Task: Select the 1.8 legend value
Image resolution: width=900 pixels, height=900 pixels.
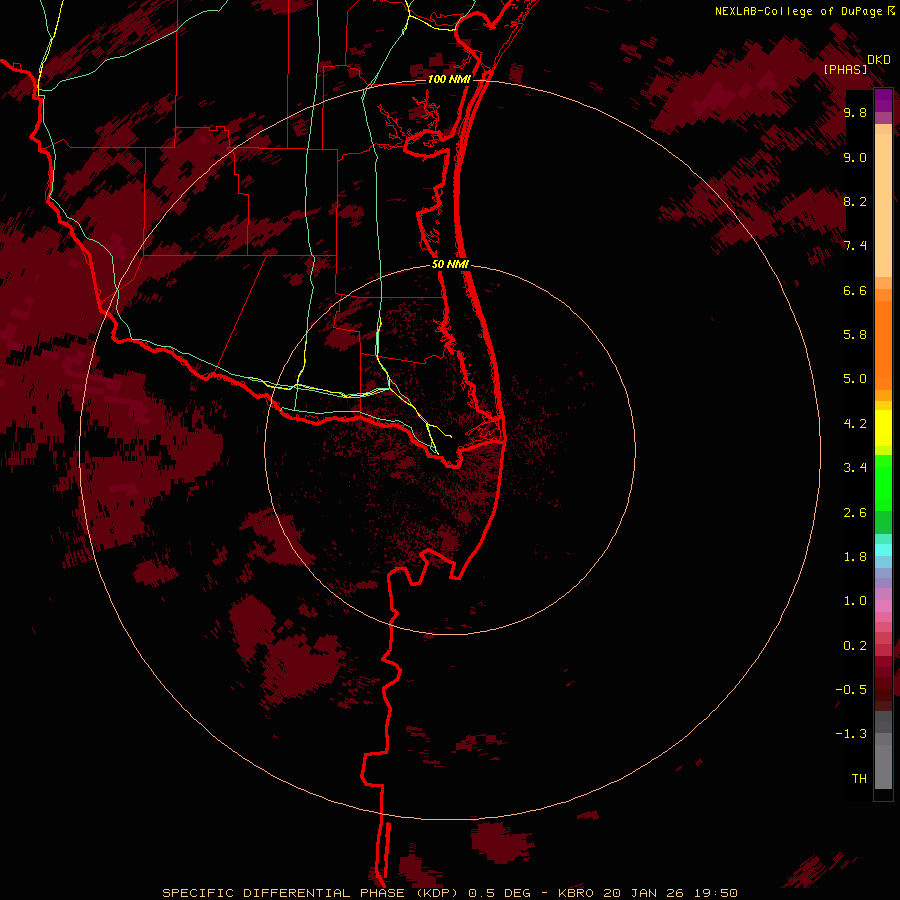Action: 855,557
